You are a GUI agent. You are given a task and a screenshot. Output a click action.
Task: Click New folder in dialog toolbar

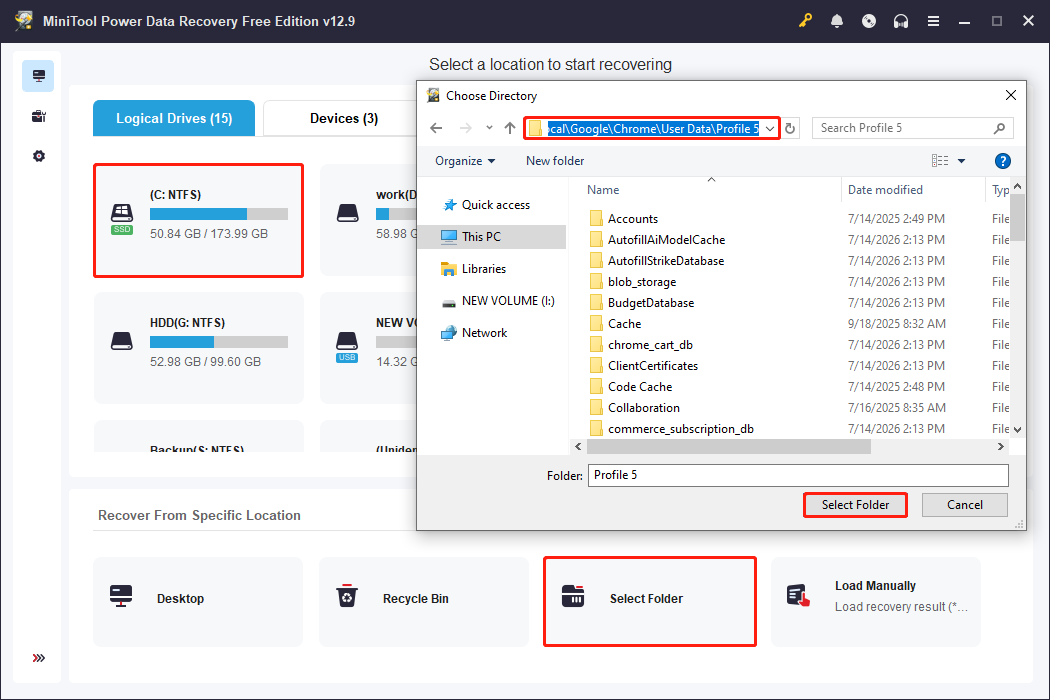pos(554,161)
